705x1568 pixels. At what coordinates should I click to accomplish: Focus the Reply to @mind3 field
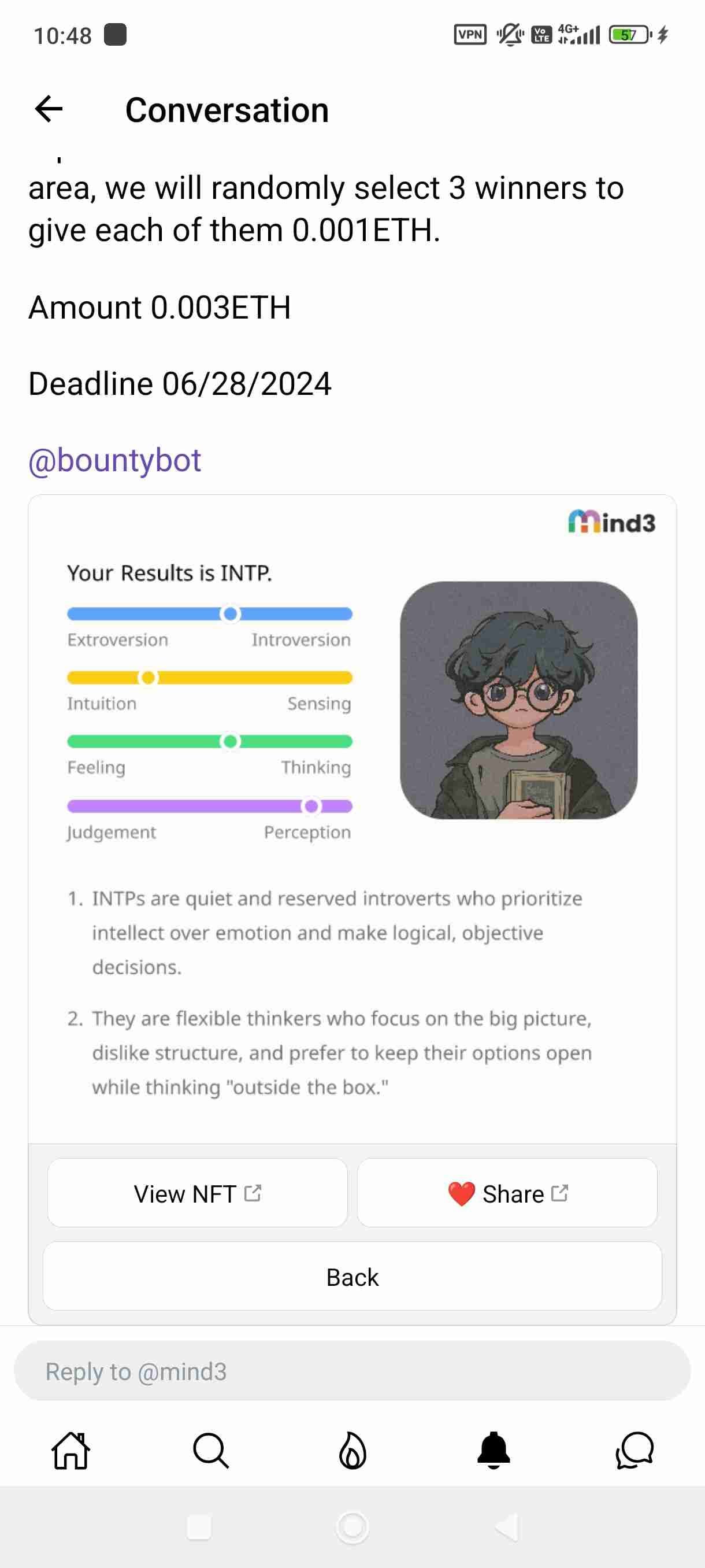click(352, 1372)
